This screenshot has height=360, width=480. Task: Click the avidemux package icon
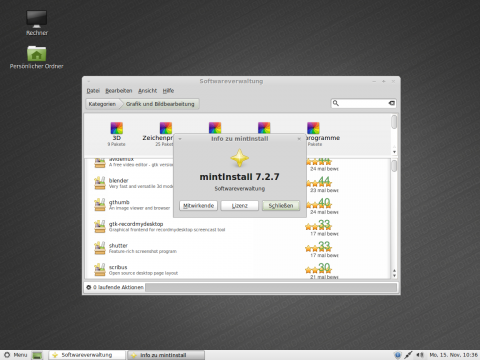[x=100, y=163]
